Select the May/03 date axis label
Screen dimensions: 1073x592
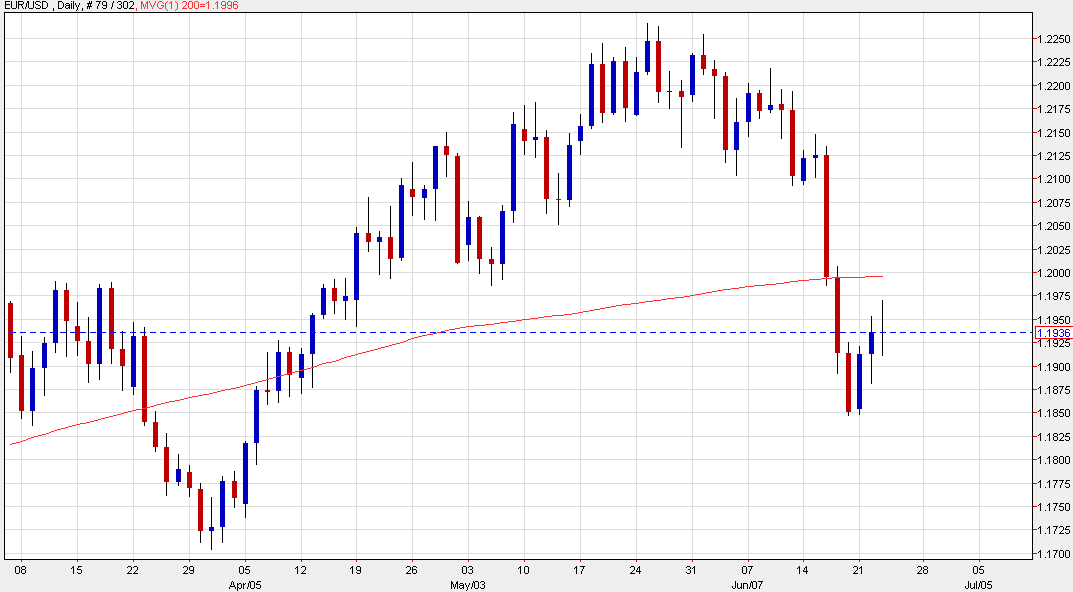(x=468, y=582)
